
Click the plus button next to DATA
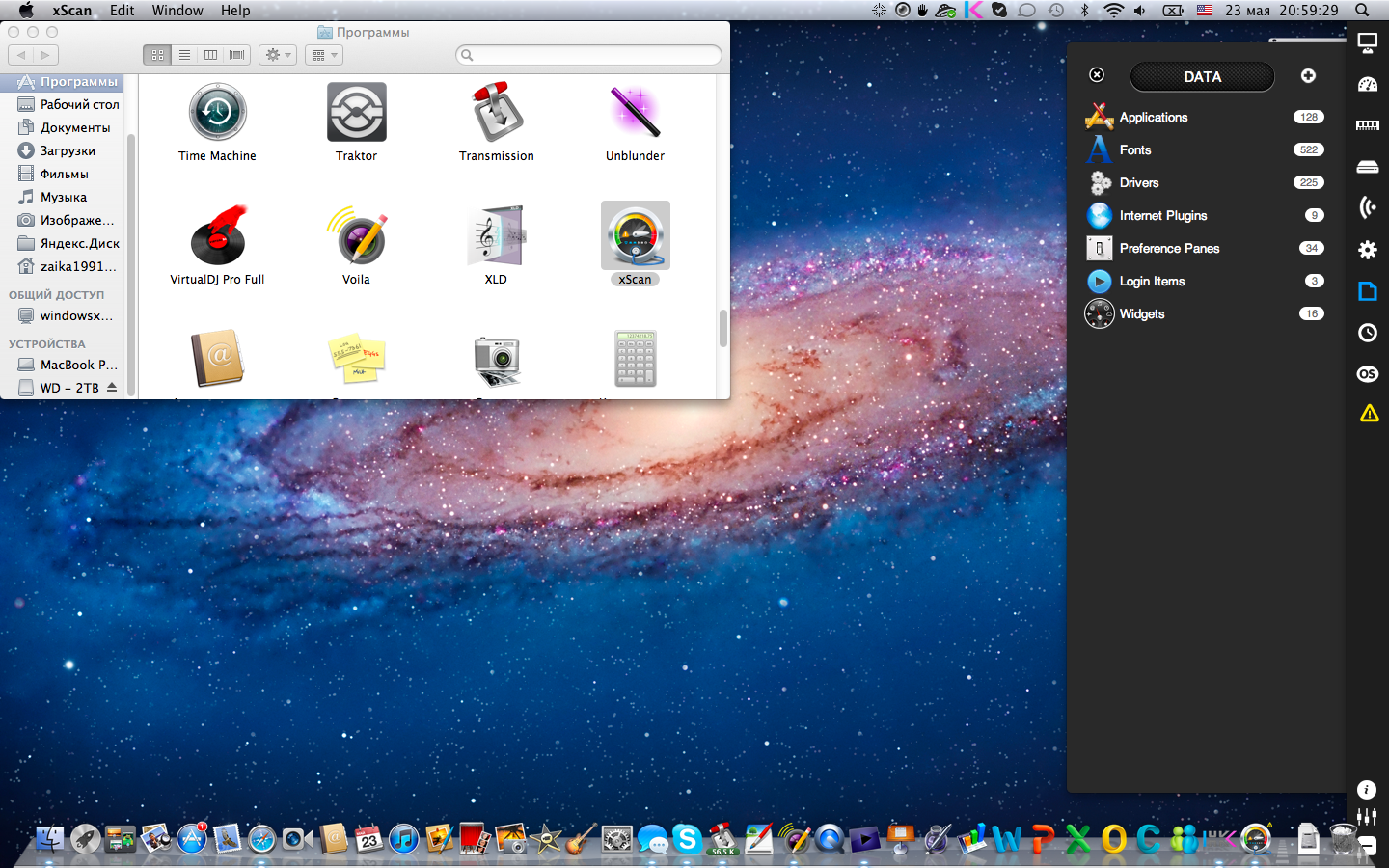pos(1308,76)
